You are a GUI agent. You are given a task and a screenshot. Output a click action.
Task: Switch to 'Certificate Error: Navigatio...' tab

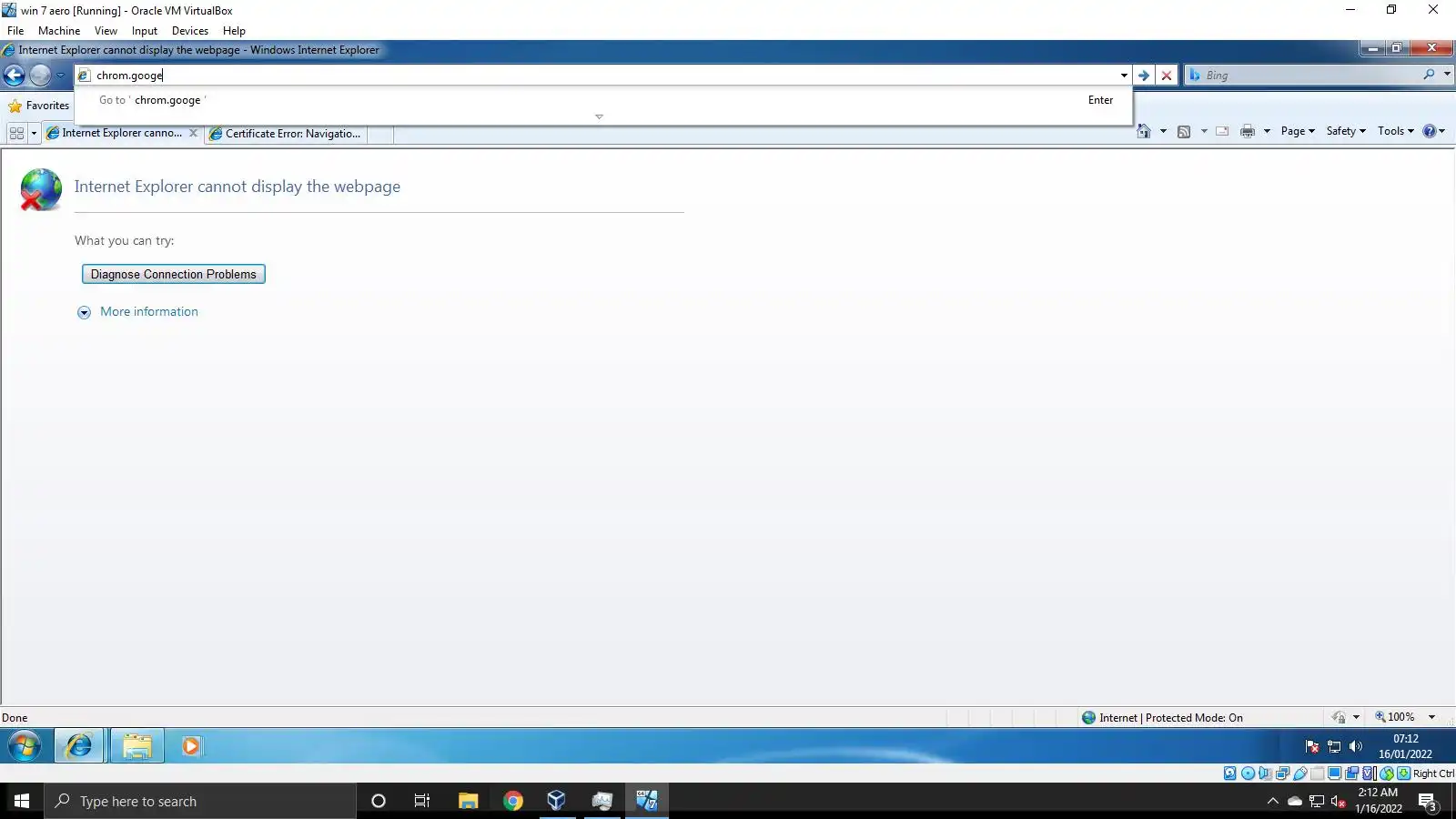[286, 134]
